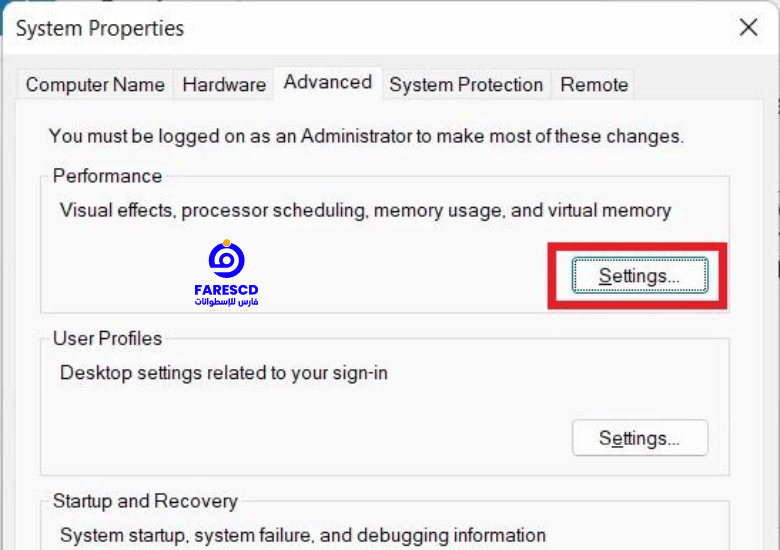
Task: Click the Arabic text under FARESCD
Action: pyautogui.click(x=226, y=302)
